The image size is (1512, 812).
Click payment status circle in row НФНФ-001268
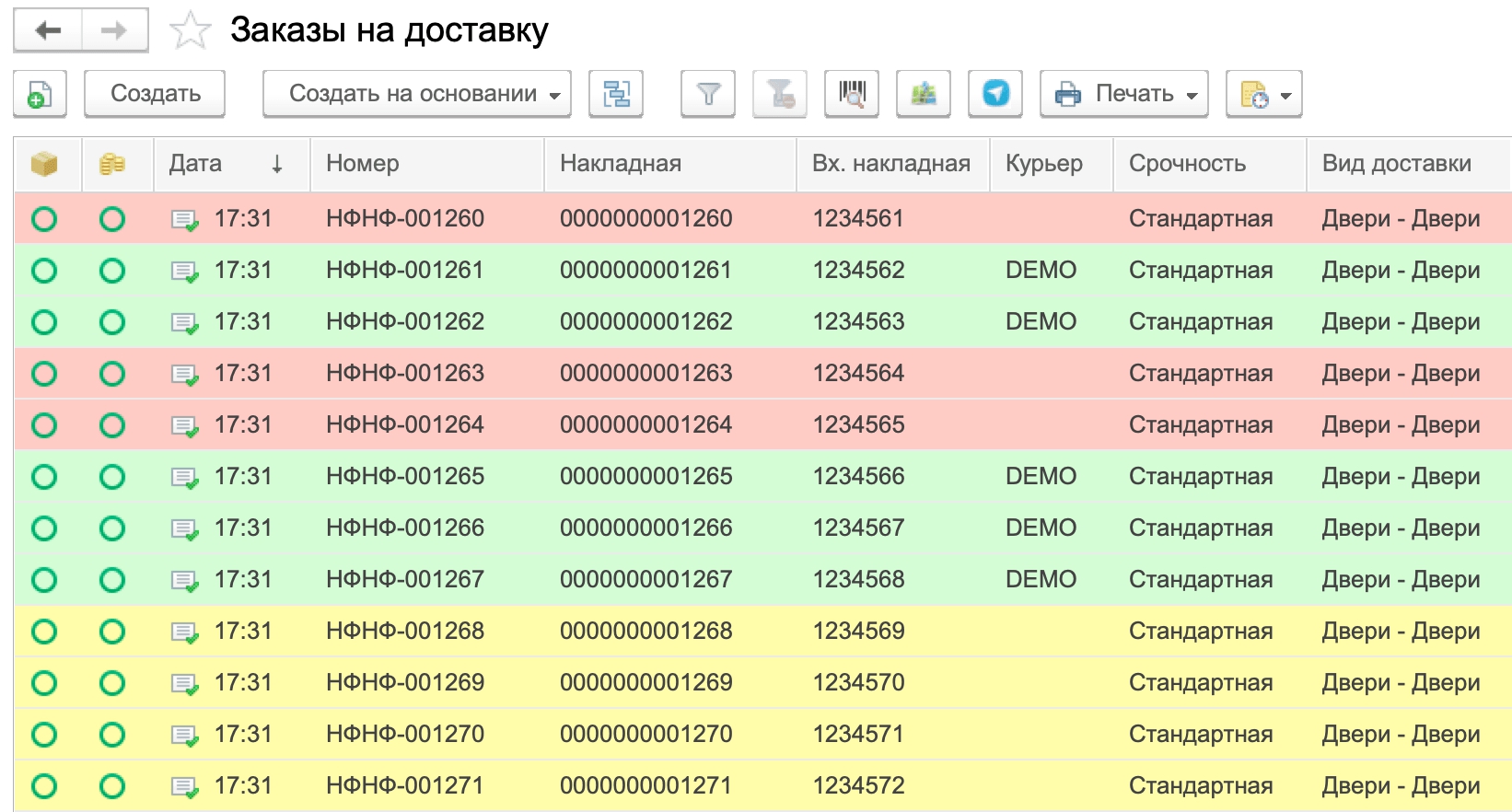coord(112,632)
